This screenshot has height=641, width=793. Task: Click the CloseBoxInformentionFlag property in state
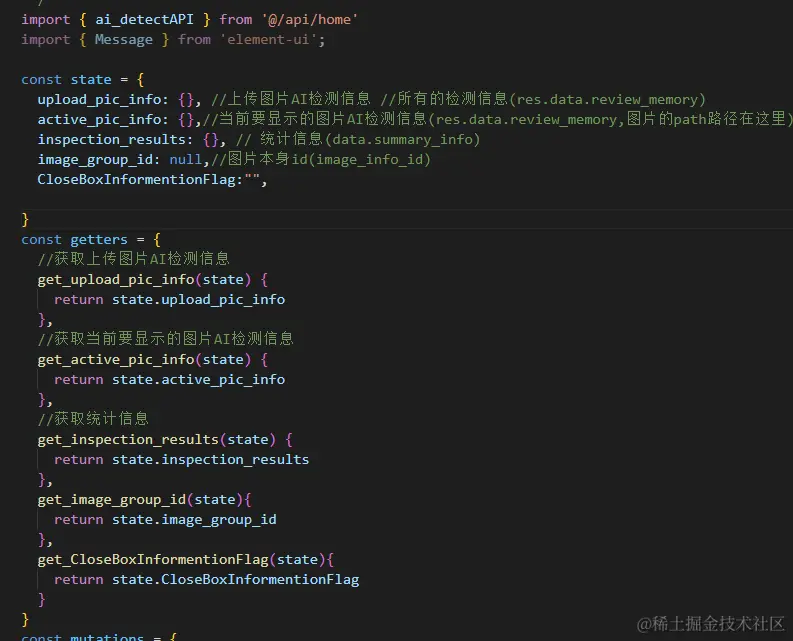click(x=136, y=180)
